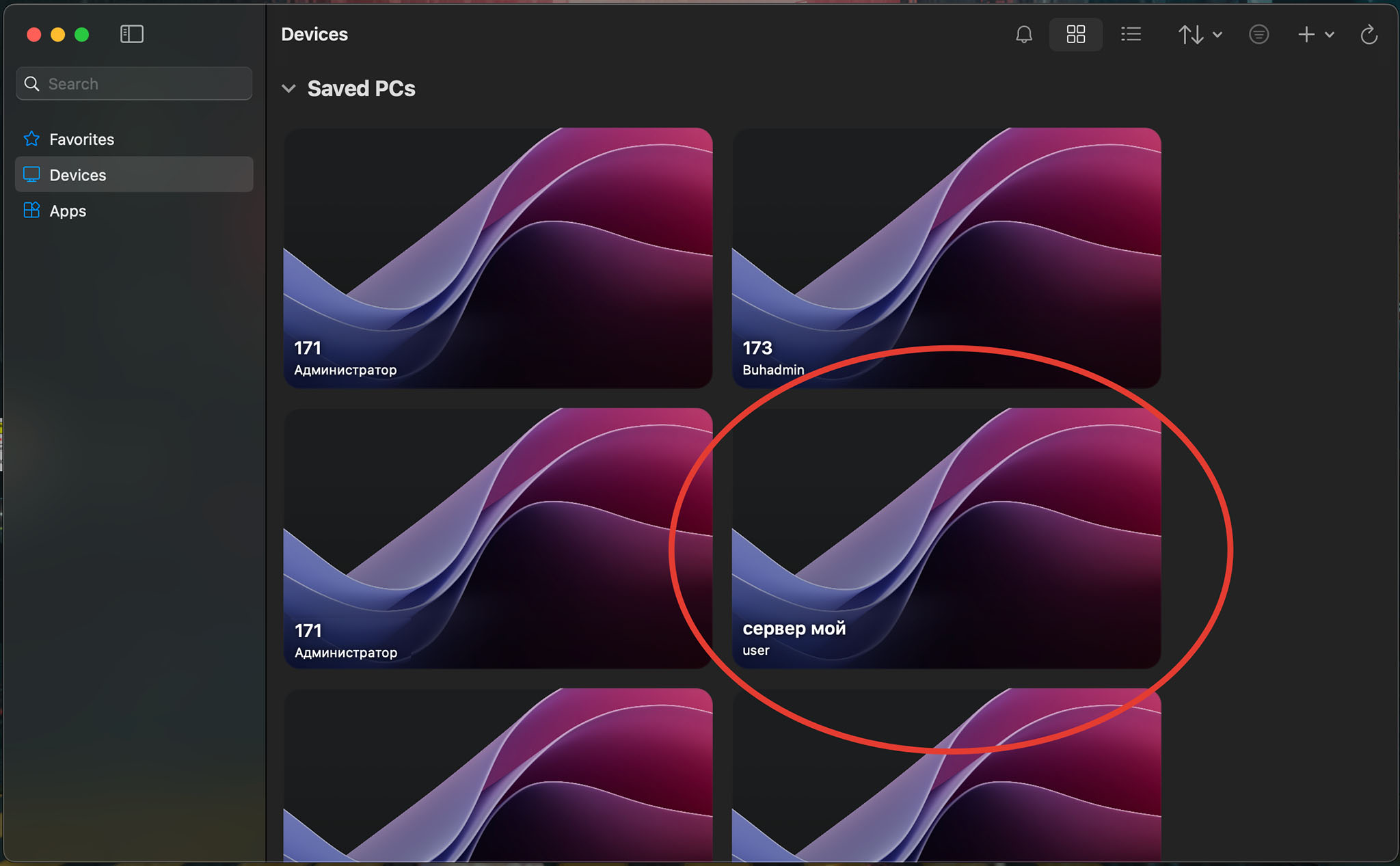The height and width of the screenshot is (866, 1400).
Task: Open the filter options icon
Action: click(x=1258, y=34)
